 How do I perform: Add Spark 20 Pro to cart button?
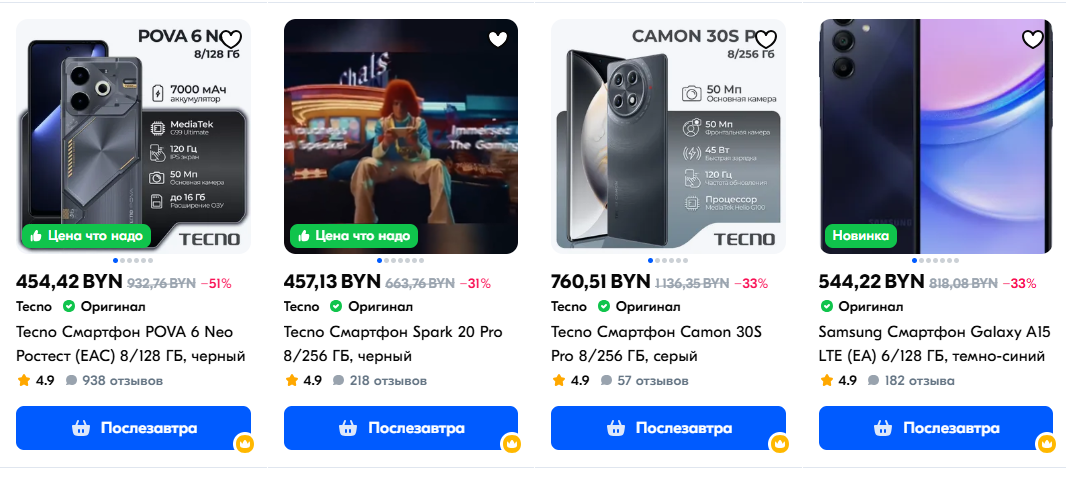point(400,428)
